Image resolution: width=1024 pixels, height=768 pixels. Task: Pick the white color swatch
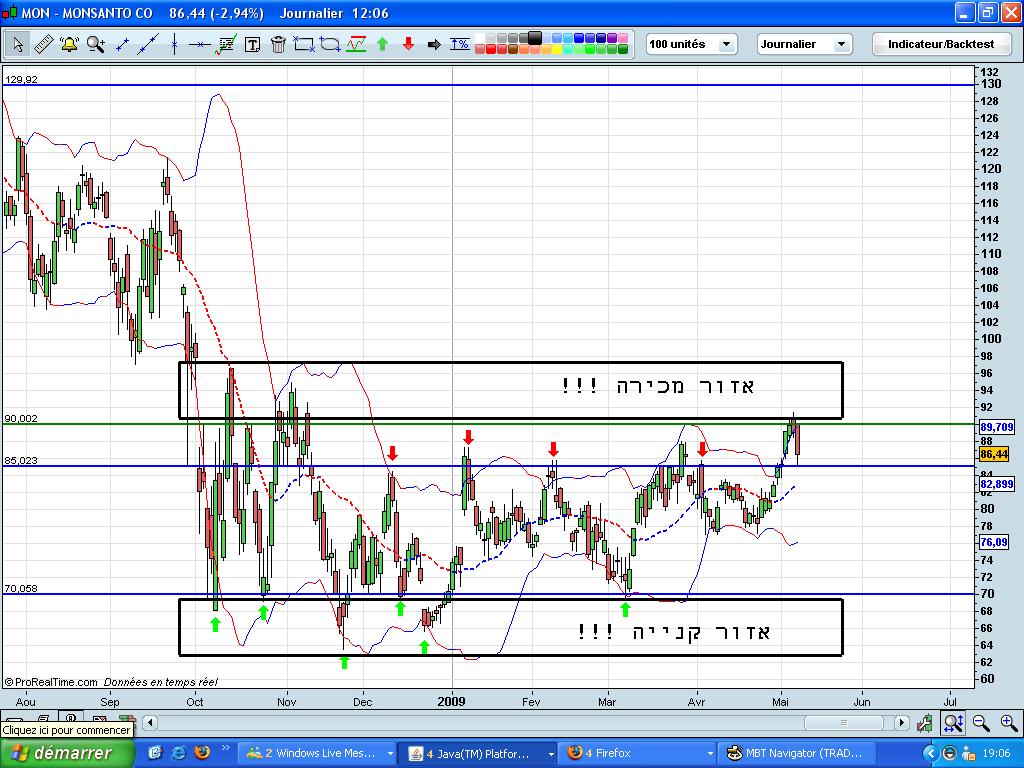tap(479, 38)
